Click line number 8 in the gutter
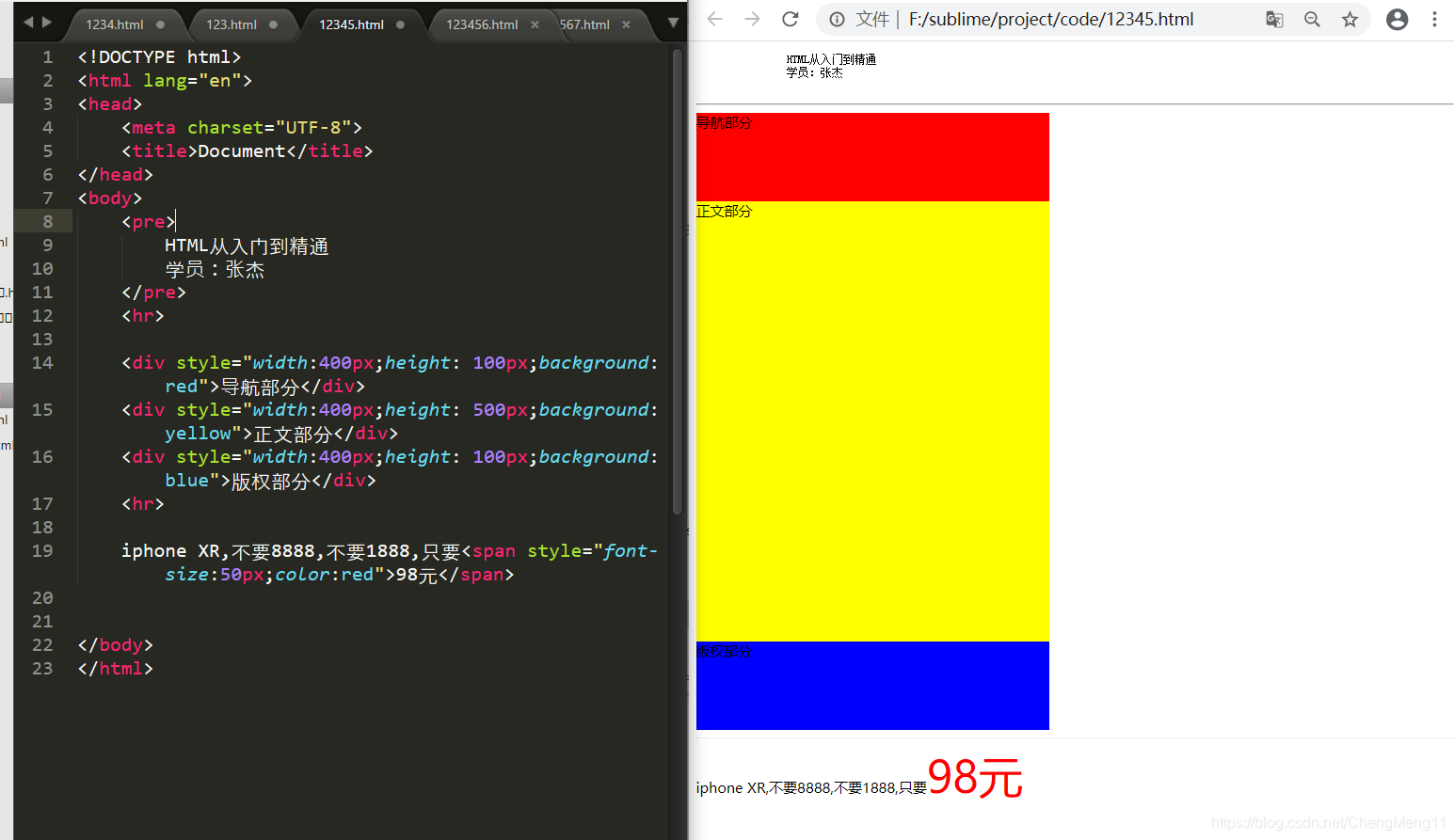1454x840 pixels. 47,221
